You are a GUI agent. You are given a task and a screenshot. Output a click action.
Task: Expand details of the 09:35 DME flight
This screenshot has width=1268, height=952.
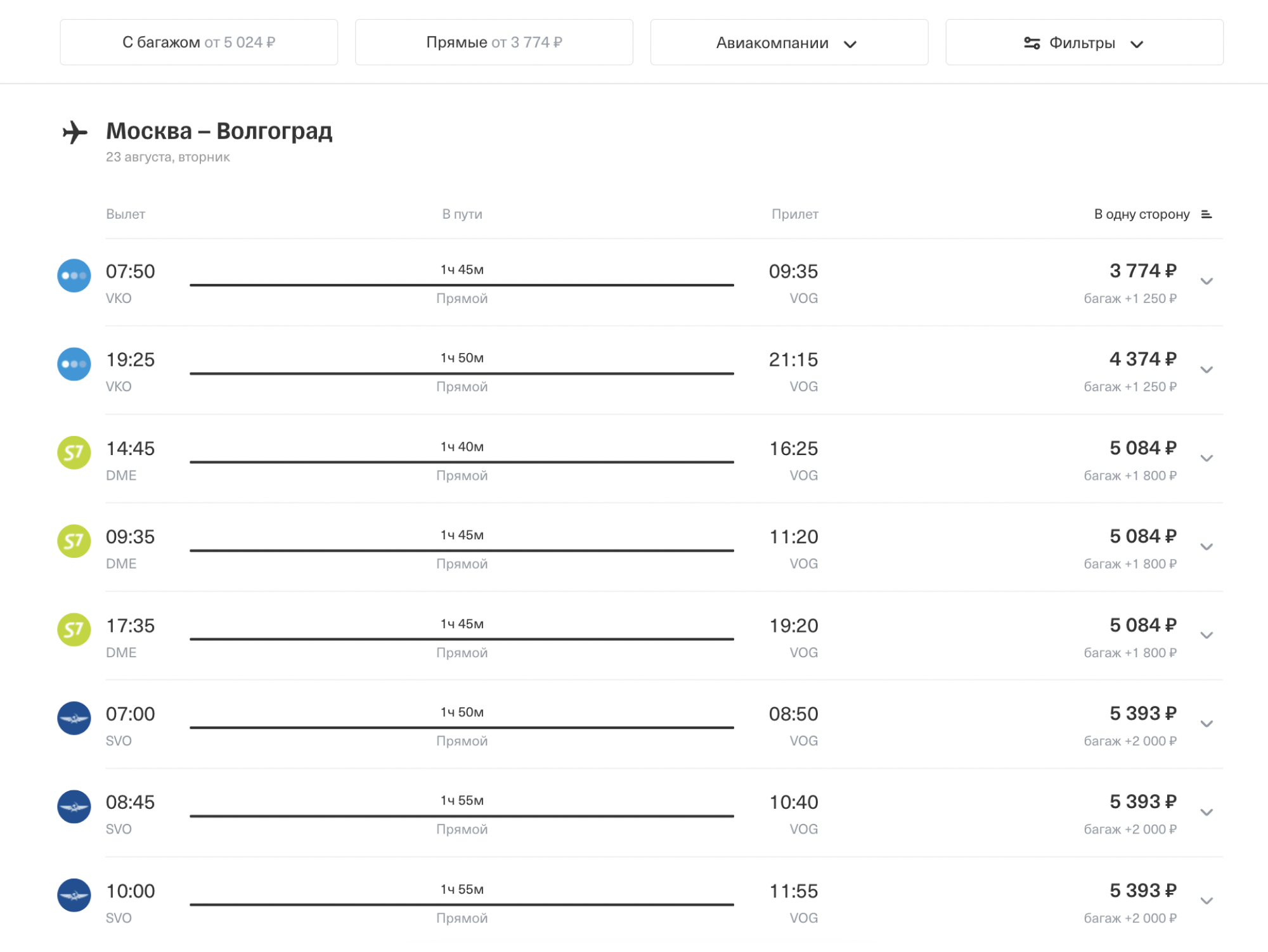click(x=1207, y=546)
